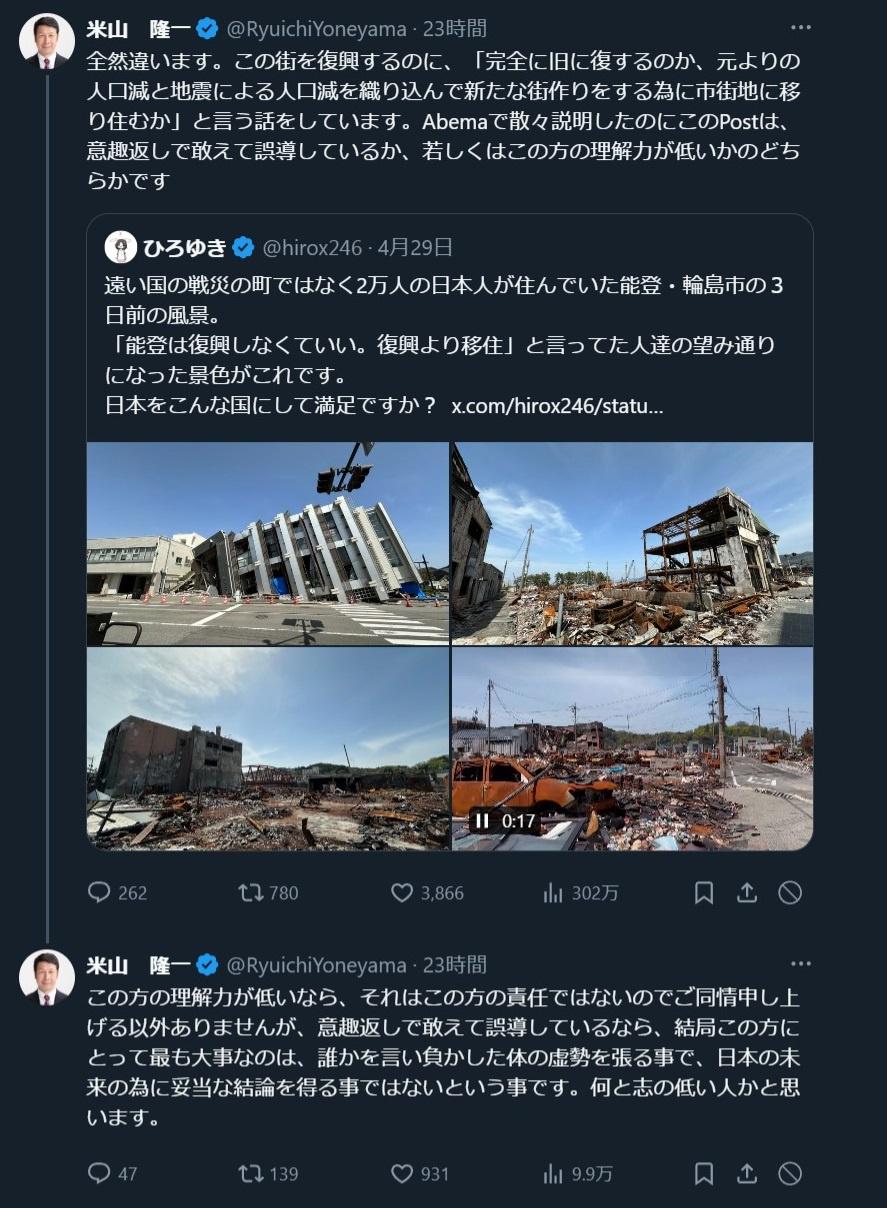Bookmark the first post
The width and height of the screenshot is (887, 1208).
[x=704, y=893]
